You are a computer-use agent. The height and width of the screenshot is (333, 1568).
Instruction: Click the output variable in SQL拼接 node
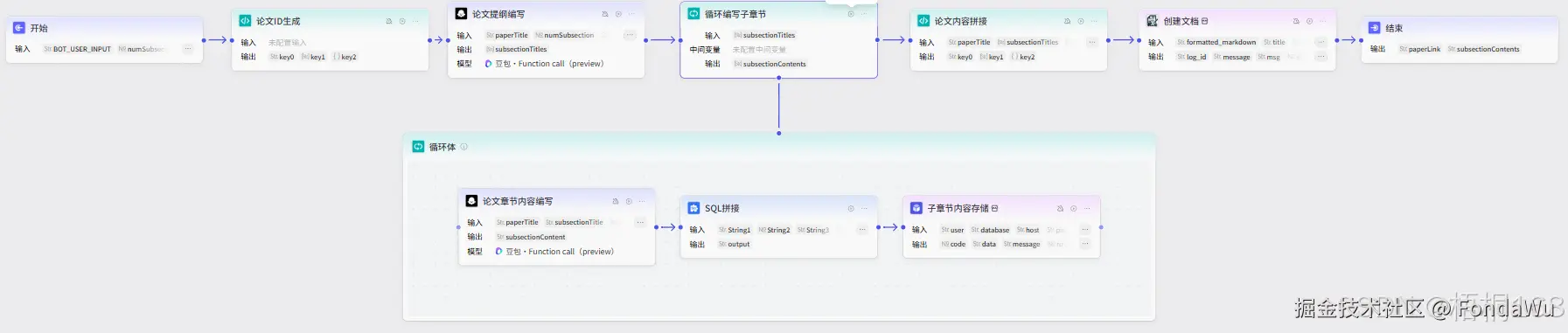coord(734,244)
